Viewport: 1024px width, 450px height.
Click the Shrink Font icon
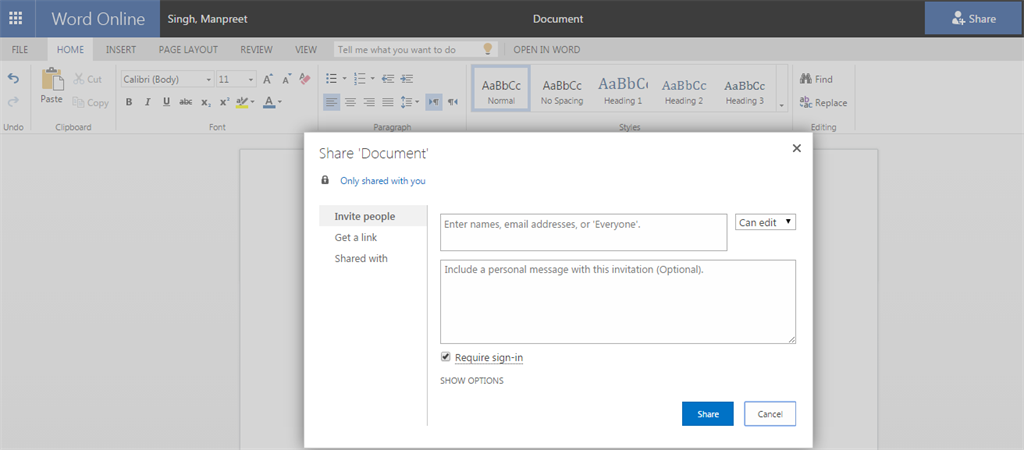point(286,79)
